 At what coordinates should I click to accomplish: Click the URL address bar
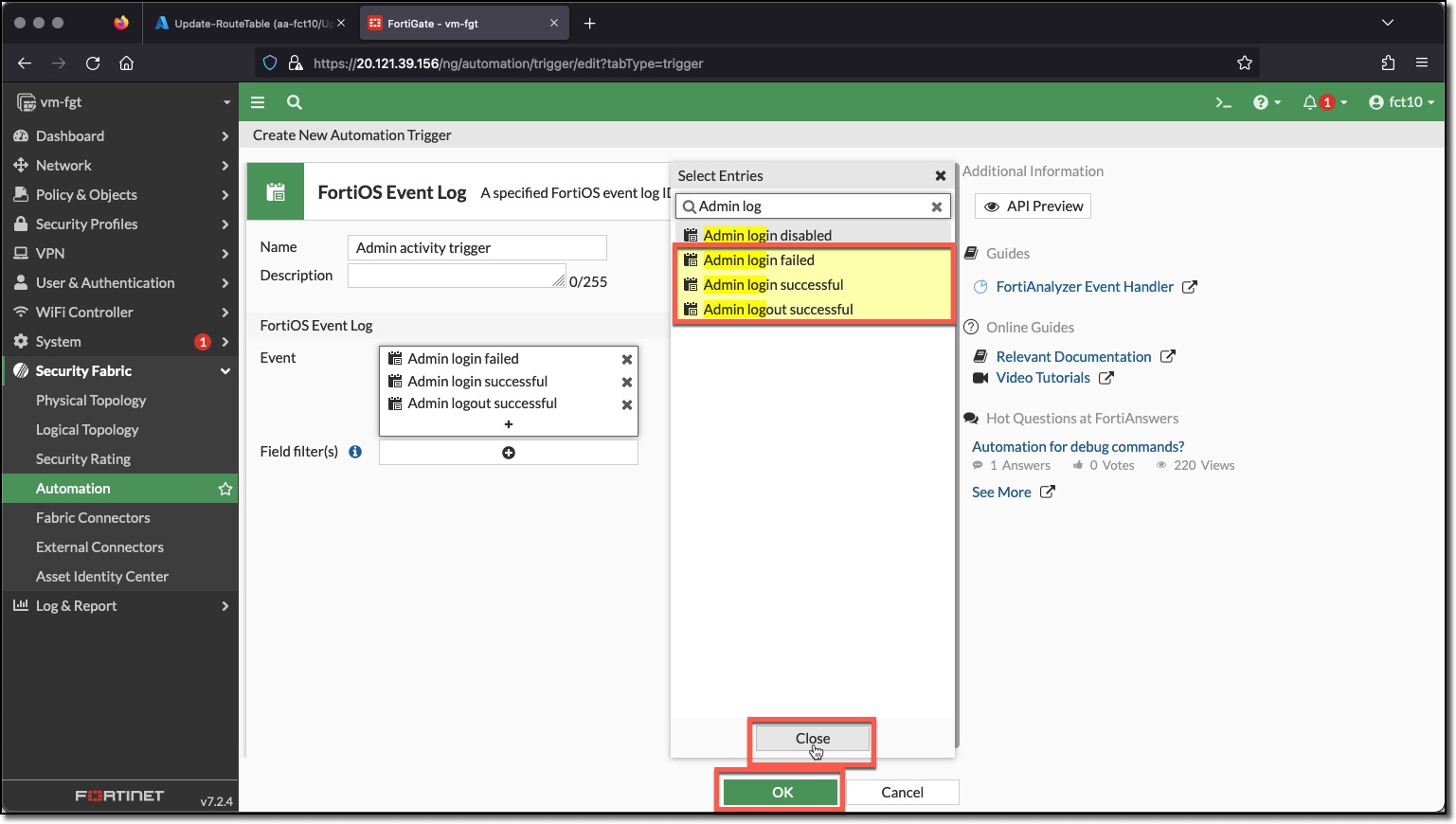[758, 63]
